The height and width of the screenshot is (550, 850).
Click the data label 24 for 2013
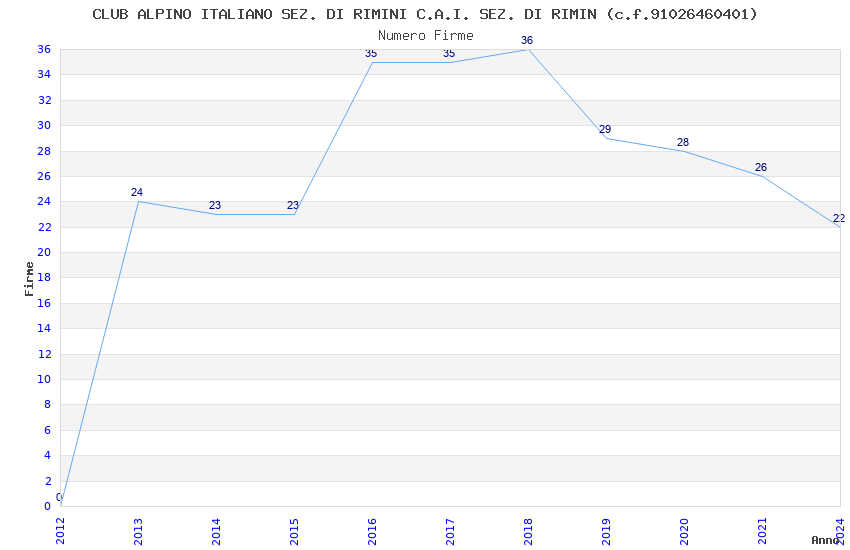click(x=137, y=192)
